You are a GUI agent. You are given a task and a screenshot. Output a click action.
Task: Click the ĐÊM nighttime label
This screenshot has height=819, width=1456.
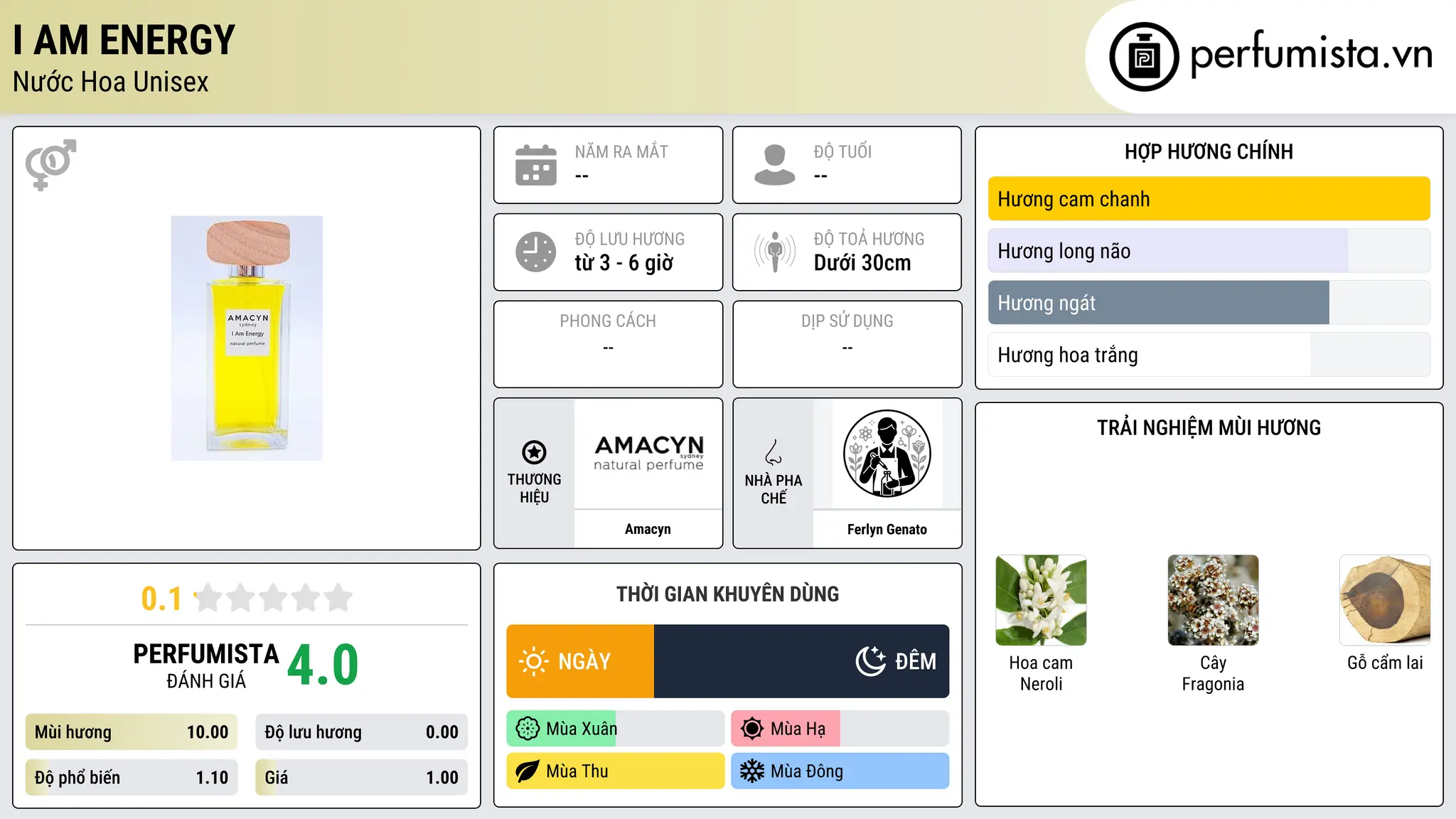(x=916, y=661)
